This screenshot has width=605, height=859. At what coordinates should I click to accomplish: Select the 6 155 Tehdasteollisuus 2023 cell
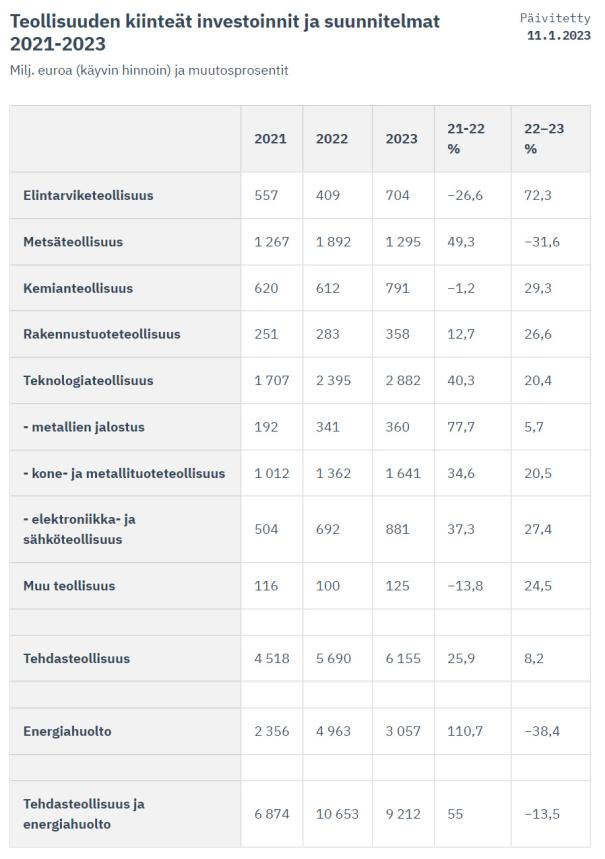[403, 659]
